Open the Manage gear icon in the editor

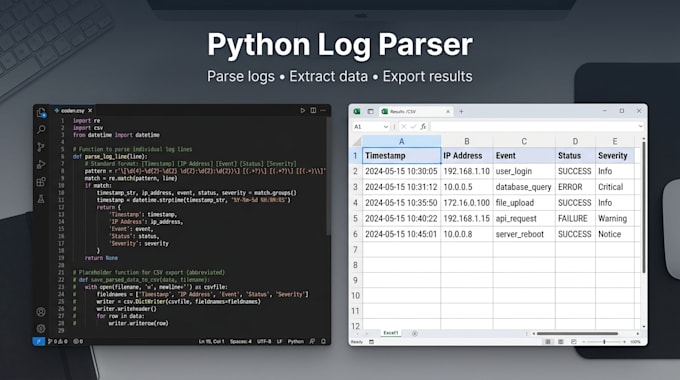point(41,328)
